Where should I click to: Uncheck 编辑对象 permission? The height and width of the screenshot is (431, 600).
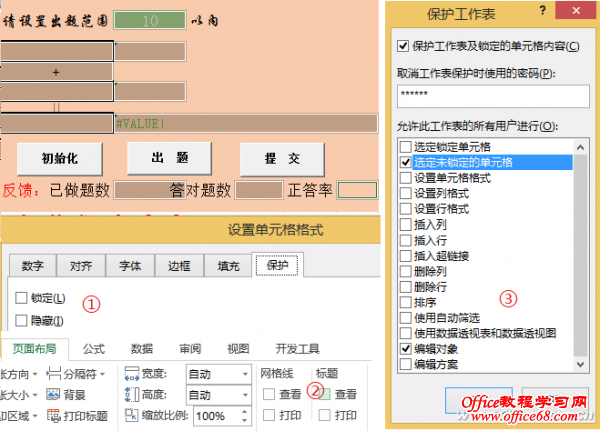coord(406,349)
